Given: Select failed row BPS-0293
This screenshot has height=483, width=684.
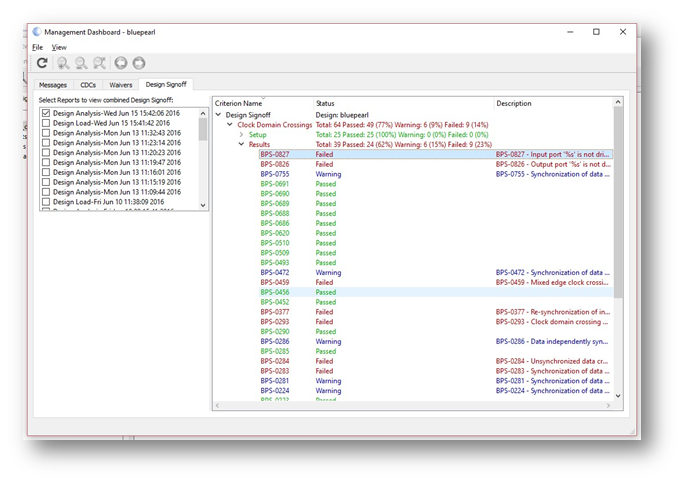Looking at the screenshot, I should click(435, 322).
